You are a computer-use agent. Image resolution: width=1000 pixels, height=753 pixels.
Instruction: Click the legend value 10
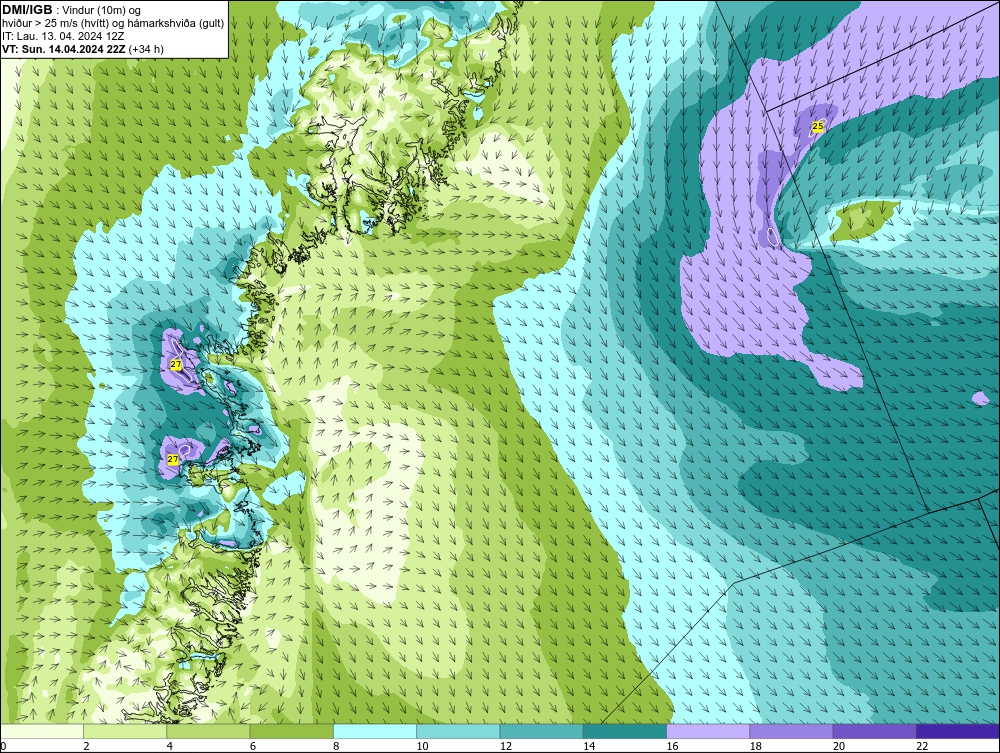pyautogui.click(x=422, y=746)
